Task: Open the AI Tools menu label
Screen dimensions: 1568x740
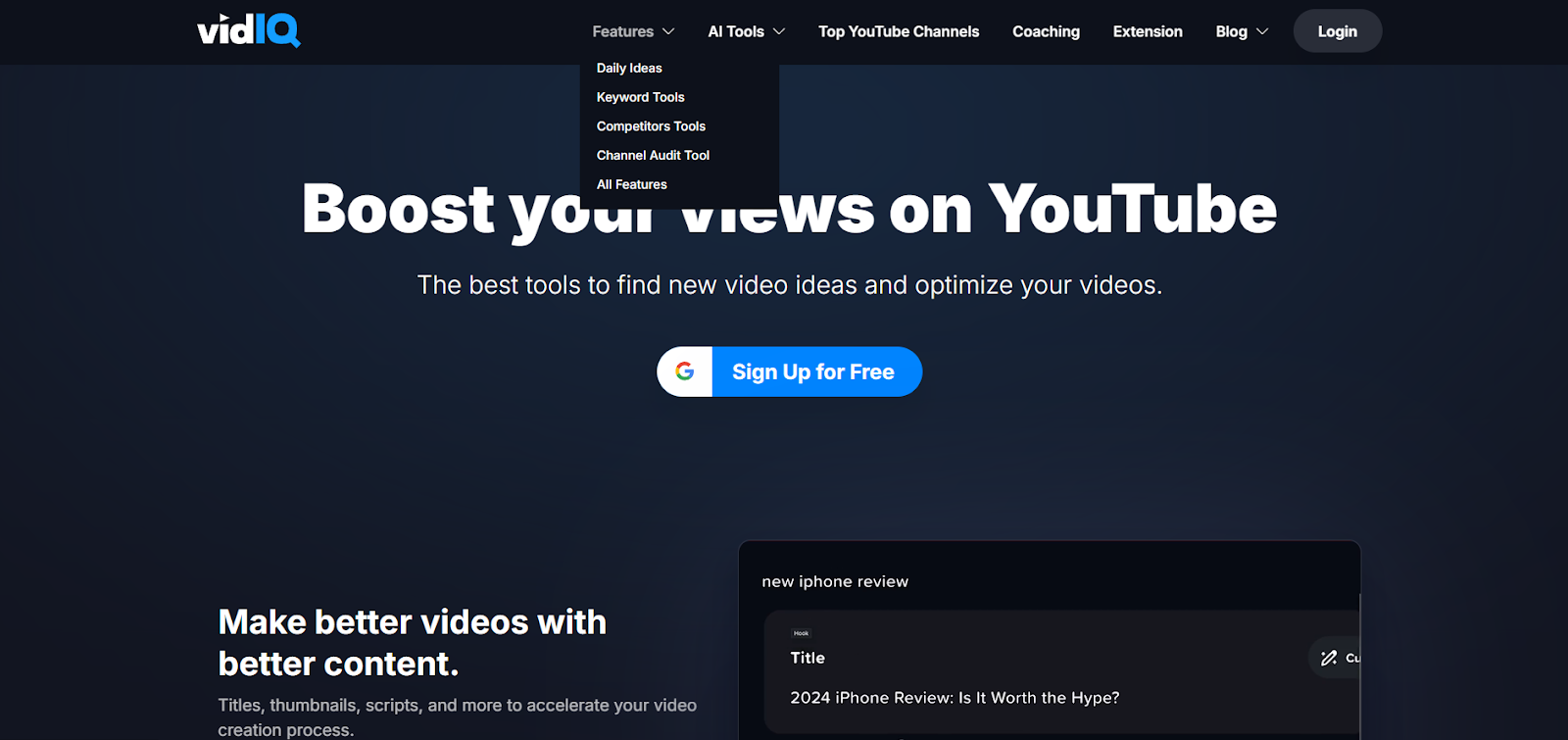Action: click(x=736, y=31)
